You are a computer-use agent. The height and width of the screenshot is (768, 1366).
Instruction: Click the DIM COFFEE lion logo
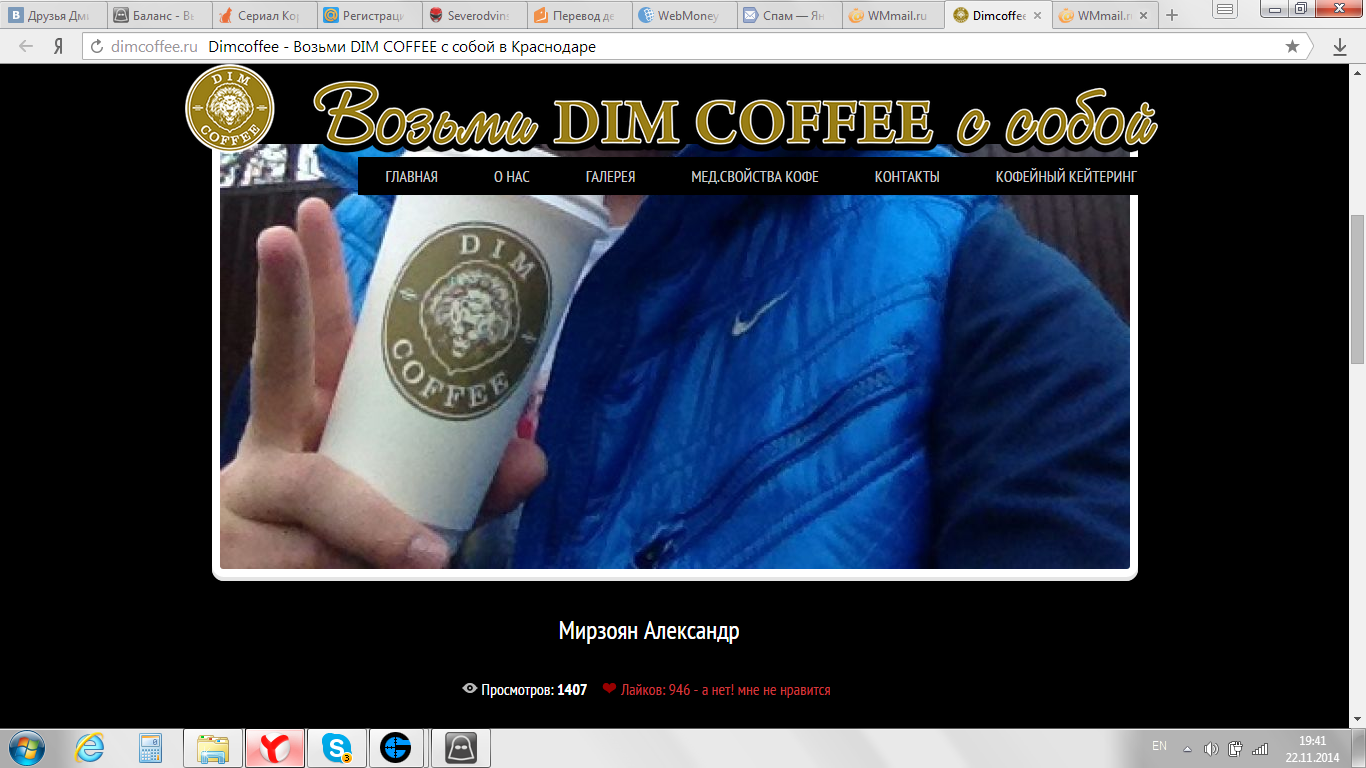(230, 108)
